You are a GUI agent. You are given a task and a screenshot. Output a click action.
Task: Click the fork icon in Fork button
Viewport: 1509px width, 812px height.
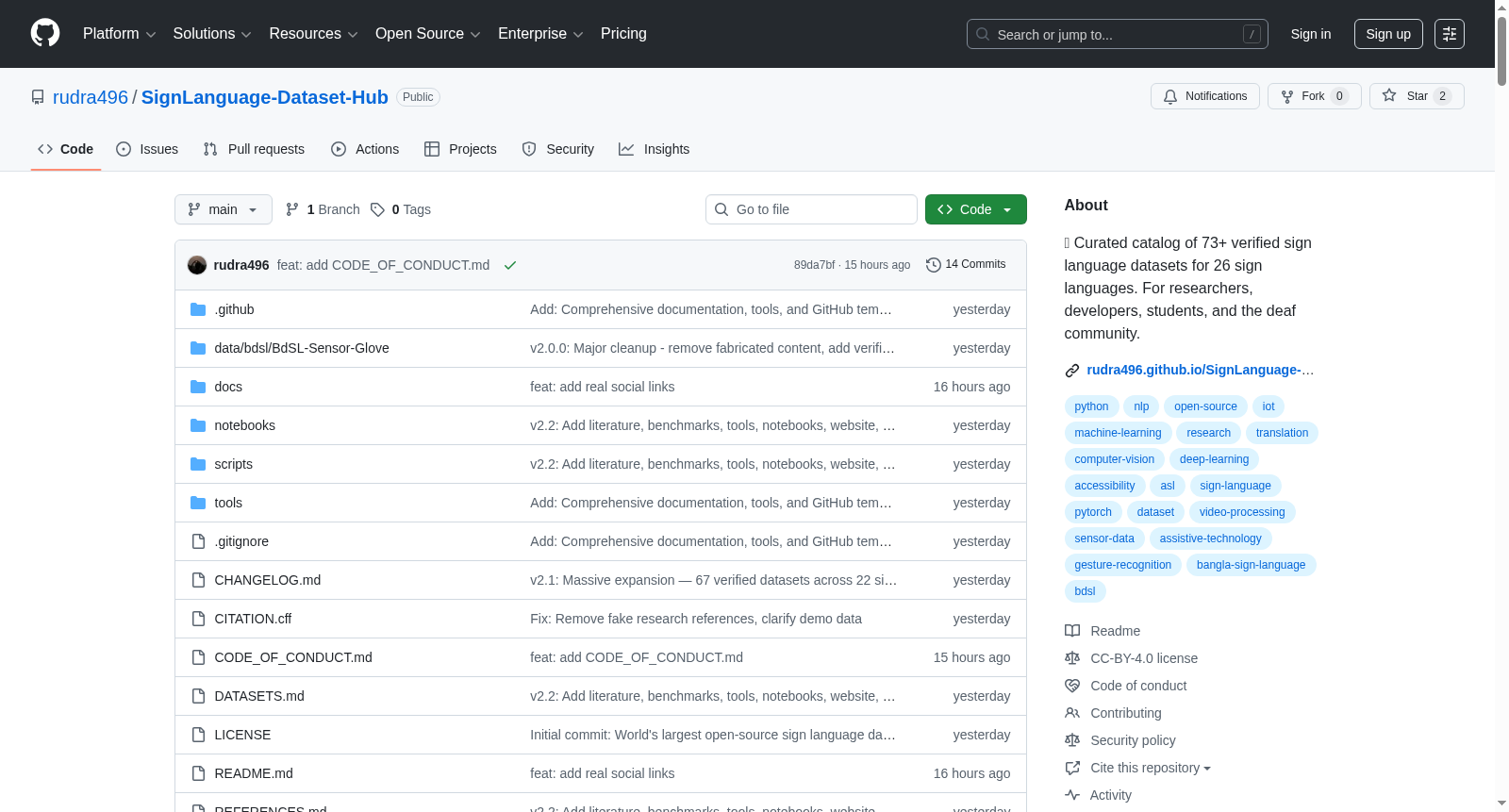coord(1287,96)
